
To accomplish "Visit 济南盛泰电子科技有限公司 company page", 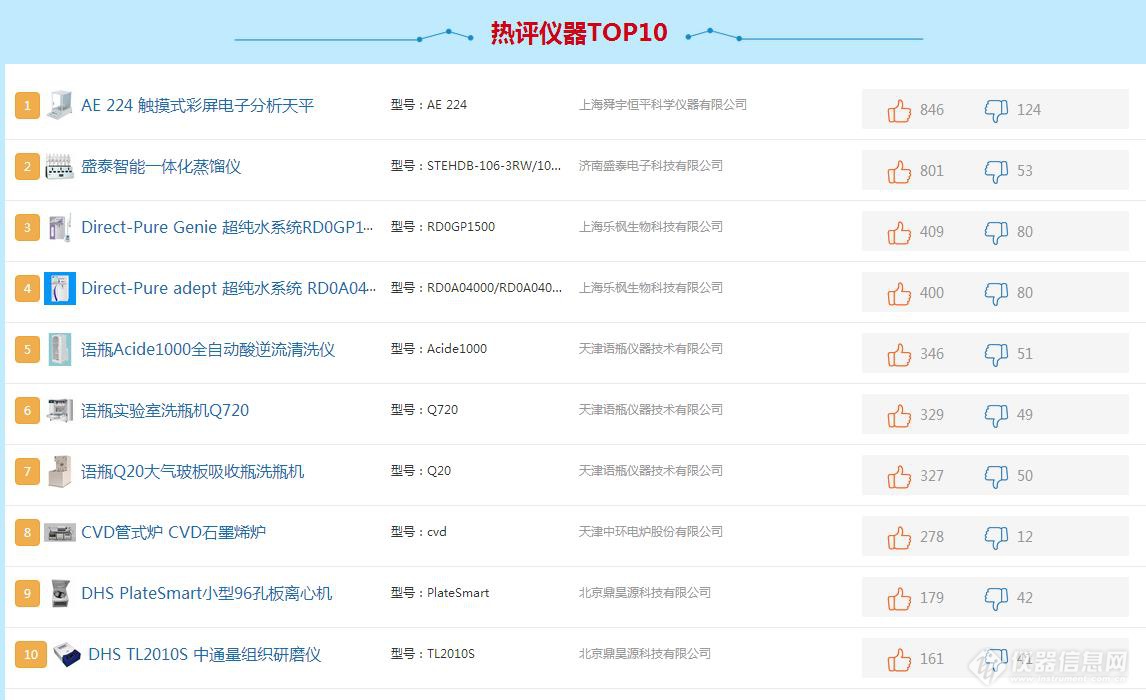I will click(650, 165).
